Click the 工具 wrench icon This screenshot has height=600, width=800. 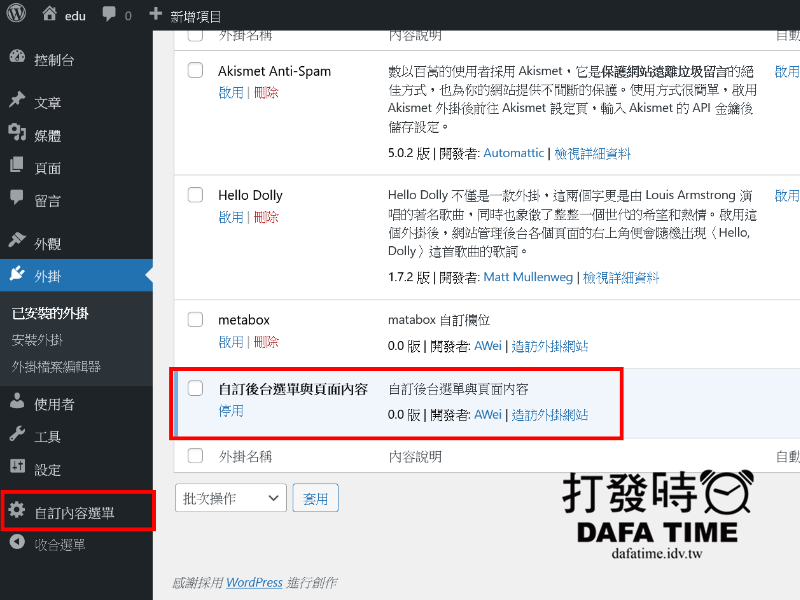[17, 434]
